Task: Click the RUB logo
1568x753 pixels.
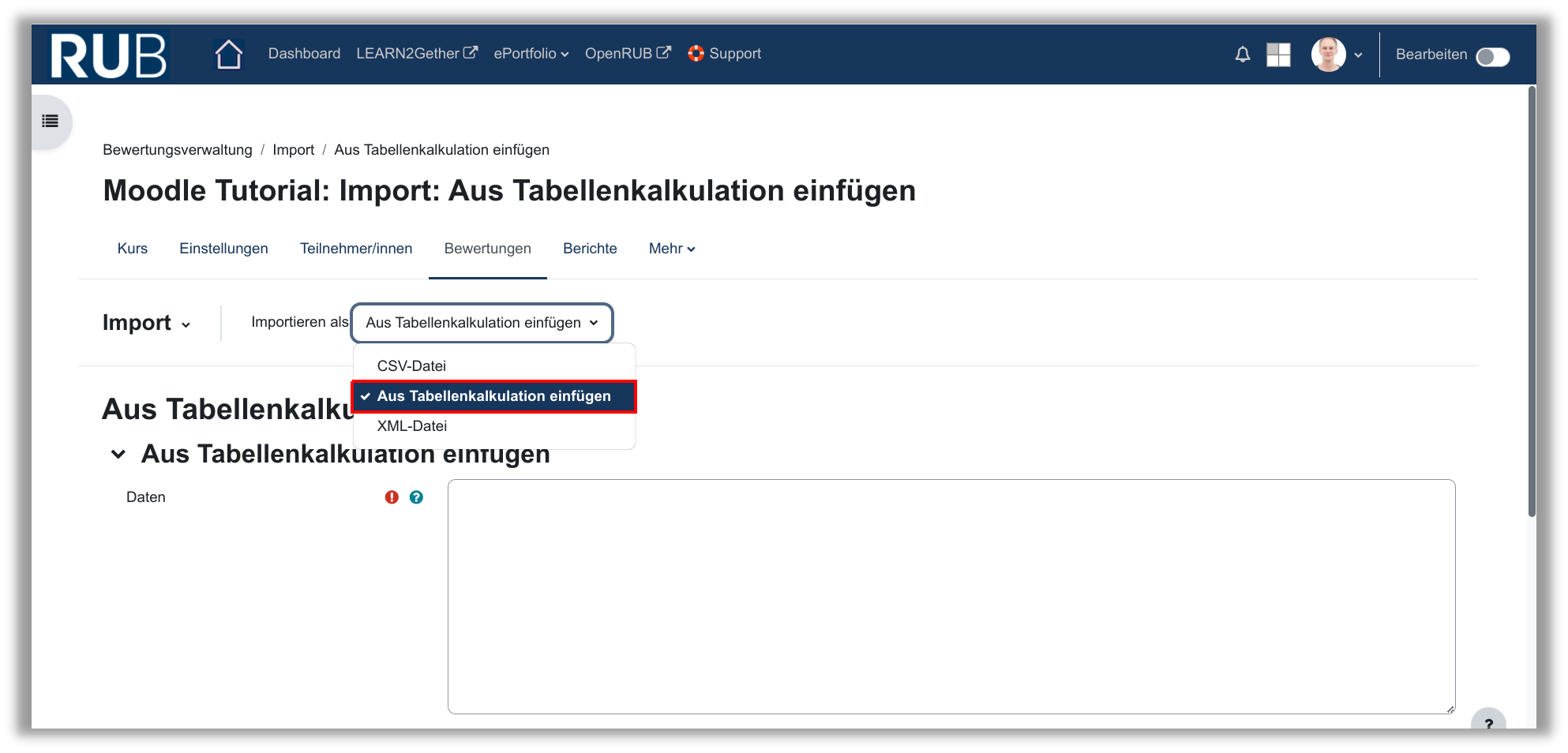Action: click(x=108, y=55)
